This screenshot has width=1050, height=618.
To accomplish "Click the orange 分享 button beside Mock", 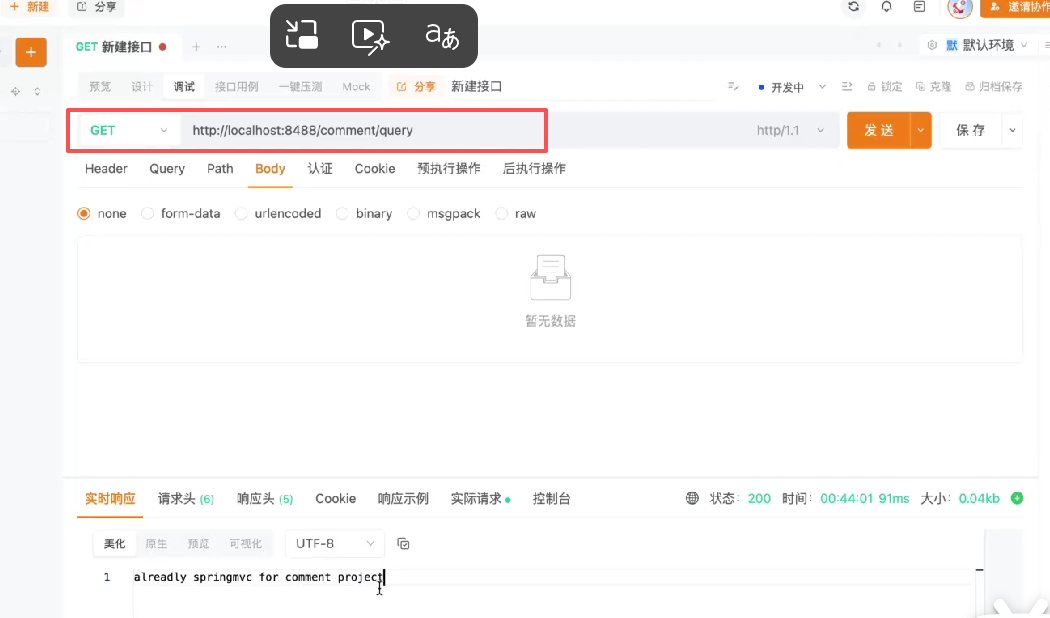I will pyautogui.click(x=416, y=86).
